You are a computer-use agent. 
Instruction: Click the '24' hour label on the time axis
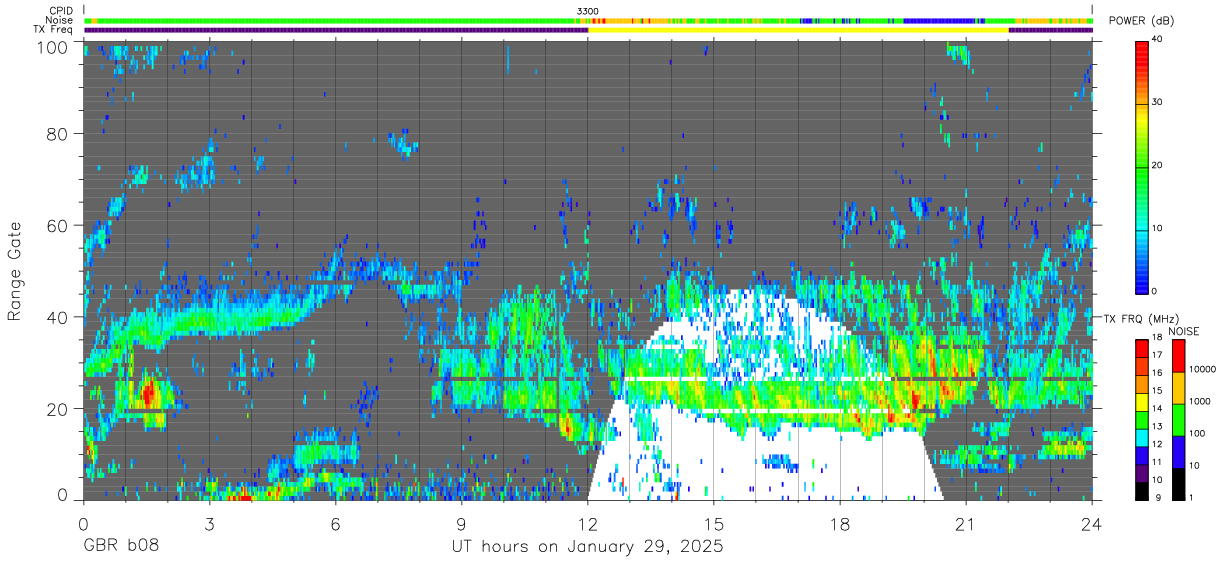coord(1092,523)
